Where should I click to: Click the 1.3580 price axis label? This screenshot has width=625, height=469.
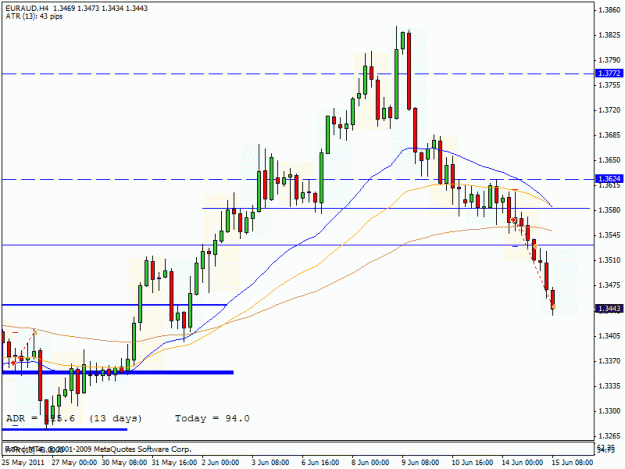point(609,210)
